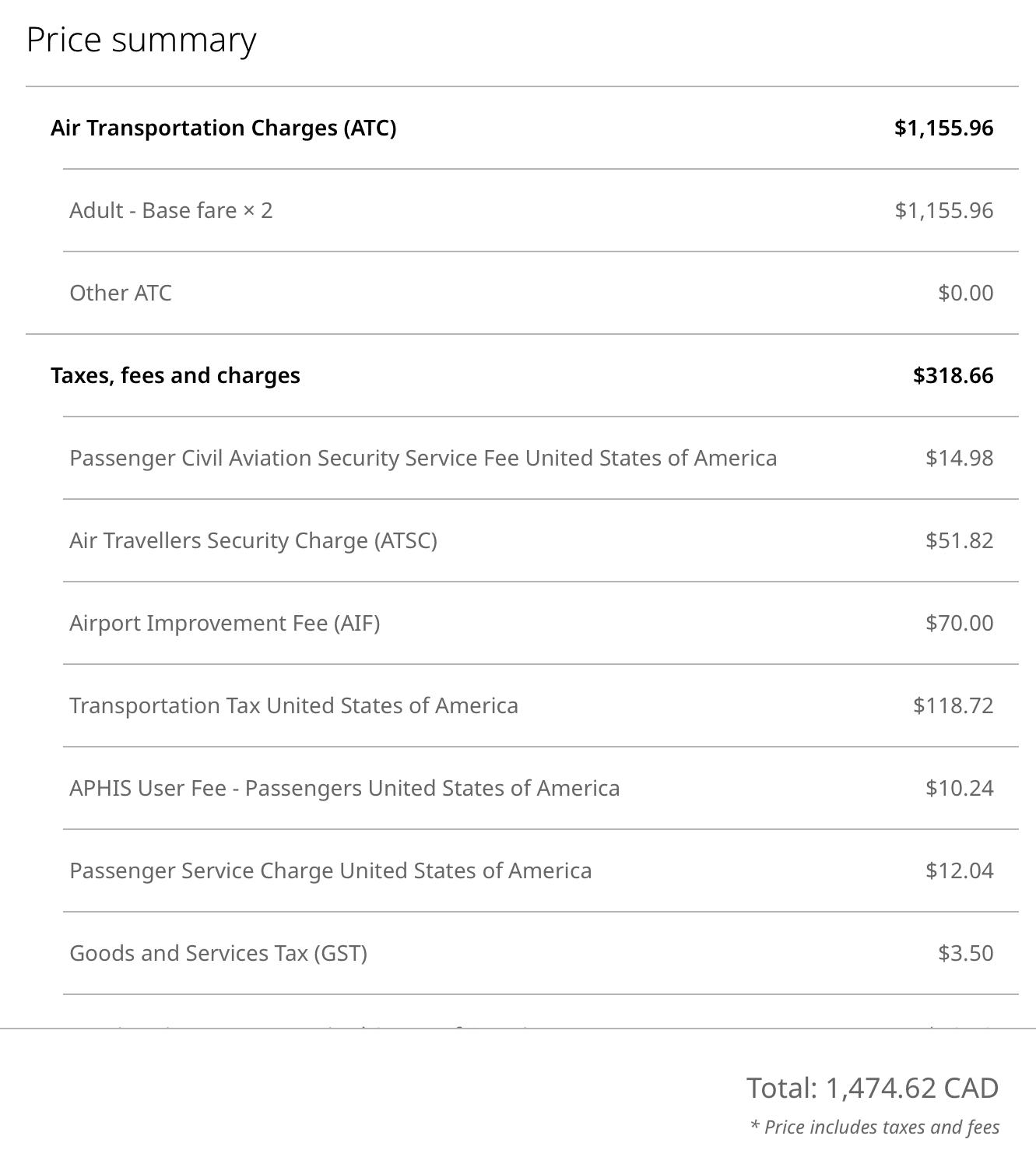
Task: Select the Airport Improvement Fee (AIF) label
Action: coord(224,623)
